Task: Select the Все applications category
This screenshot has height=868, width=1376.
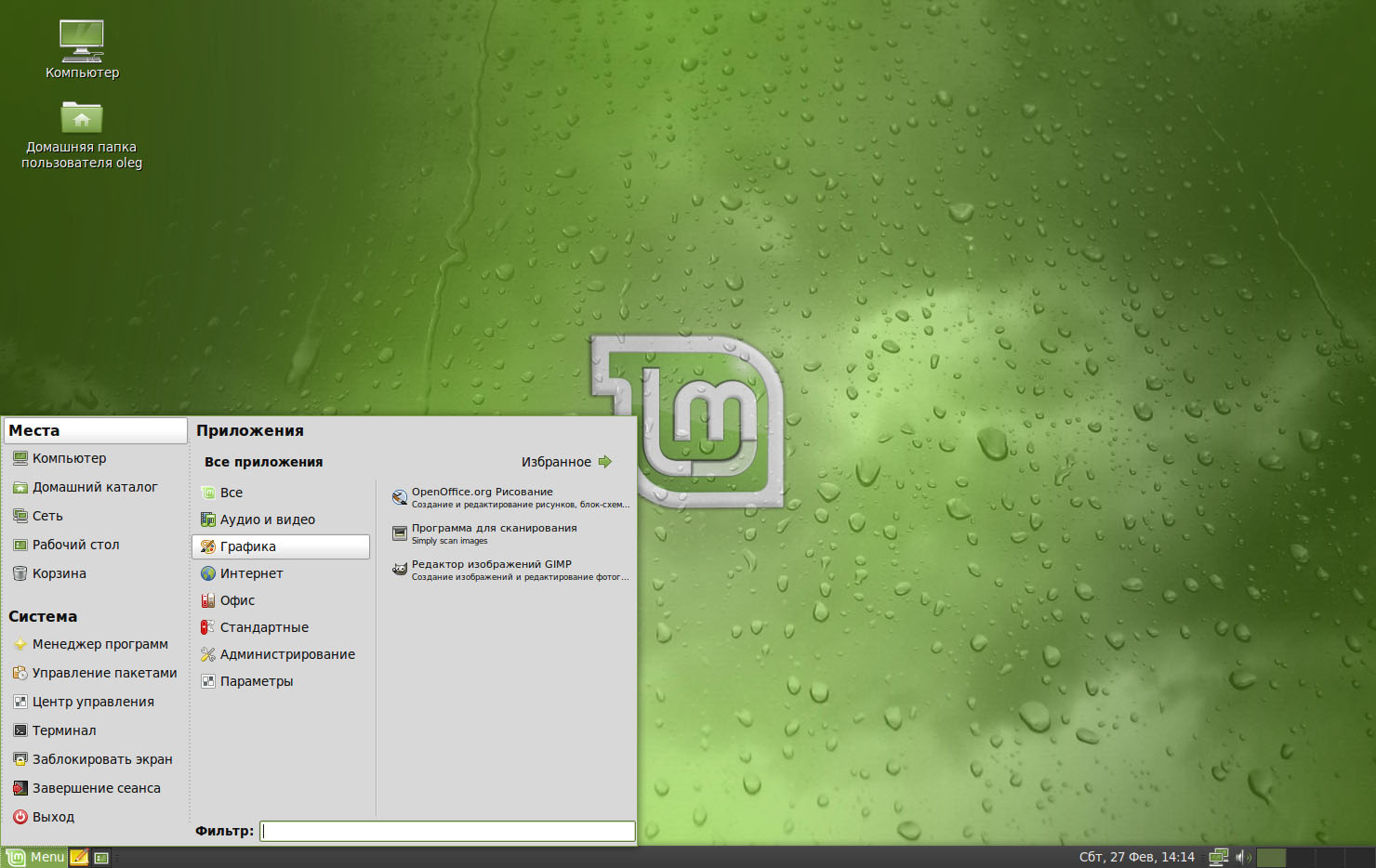Action: point(281,493)
